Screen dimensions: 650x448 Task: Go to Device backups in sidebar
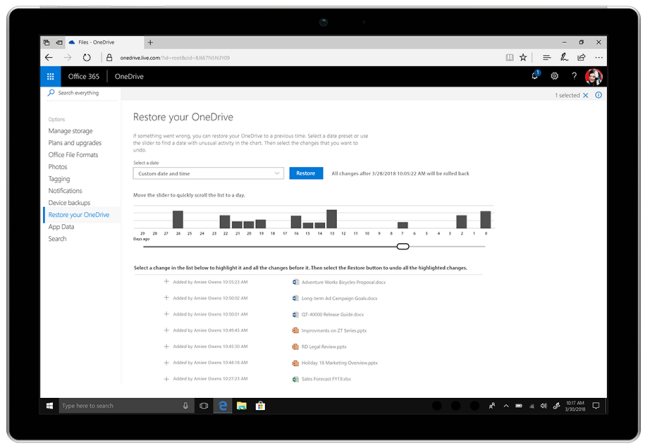(69, 202)
